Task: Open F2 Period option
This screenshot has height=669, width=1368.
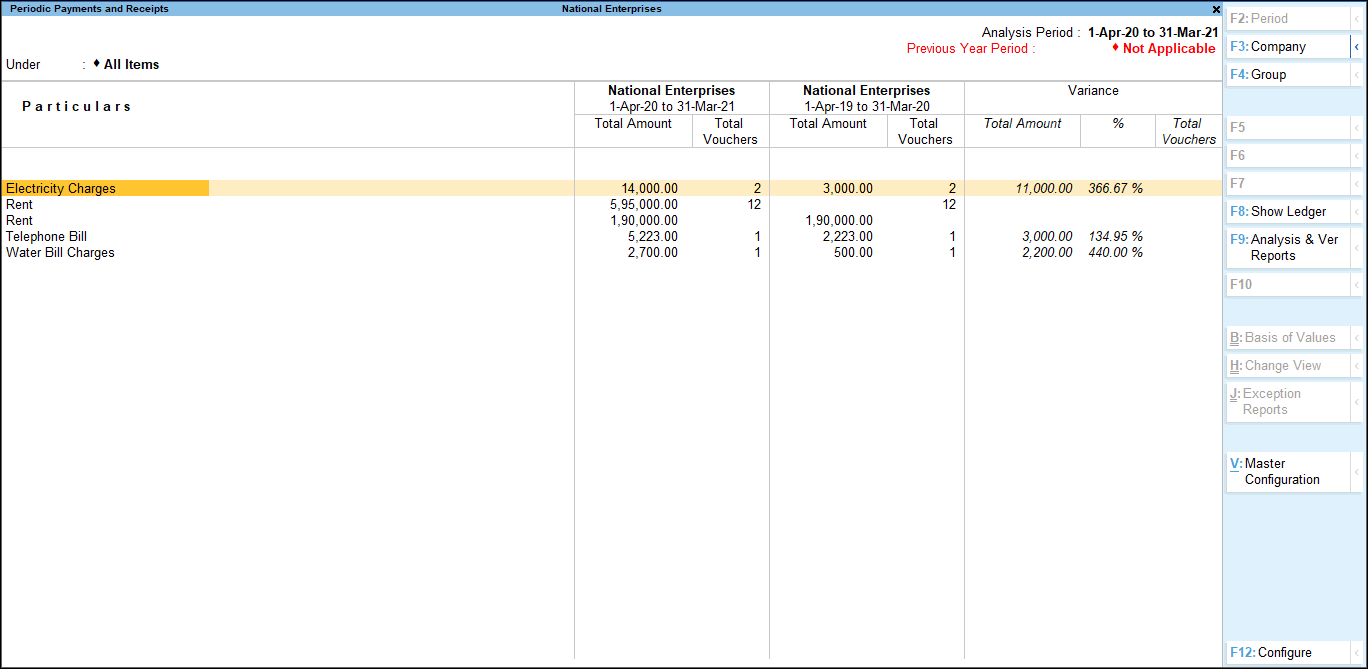Action: tap(1289, 18)
